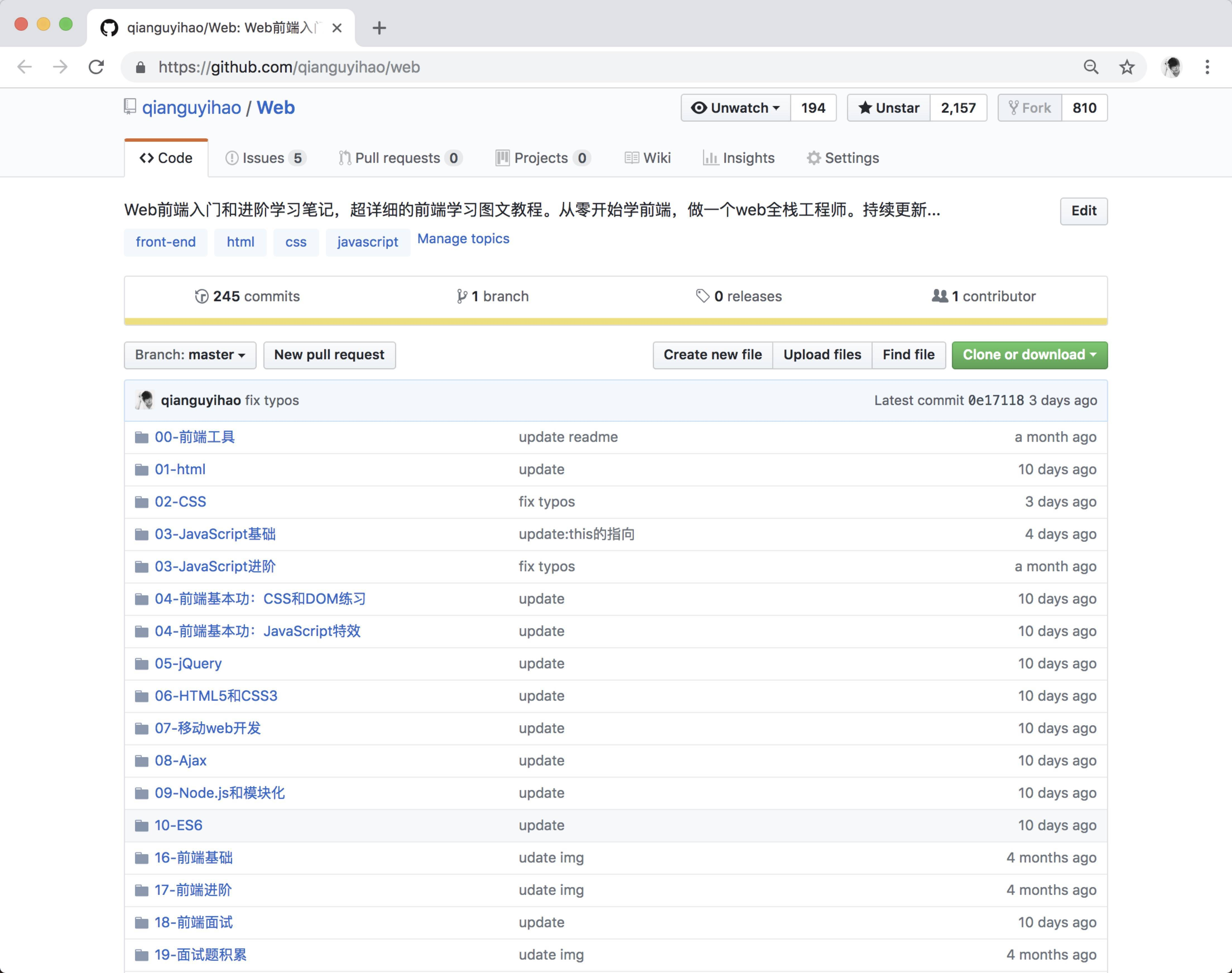1232x973 pixels.
Task: Click New pull request button
Action: 329,355
